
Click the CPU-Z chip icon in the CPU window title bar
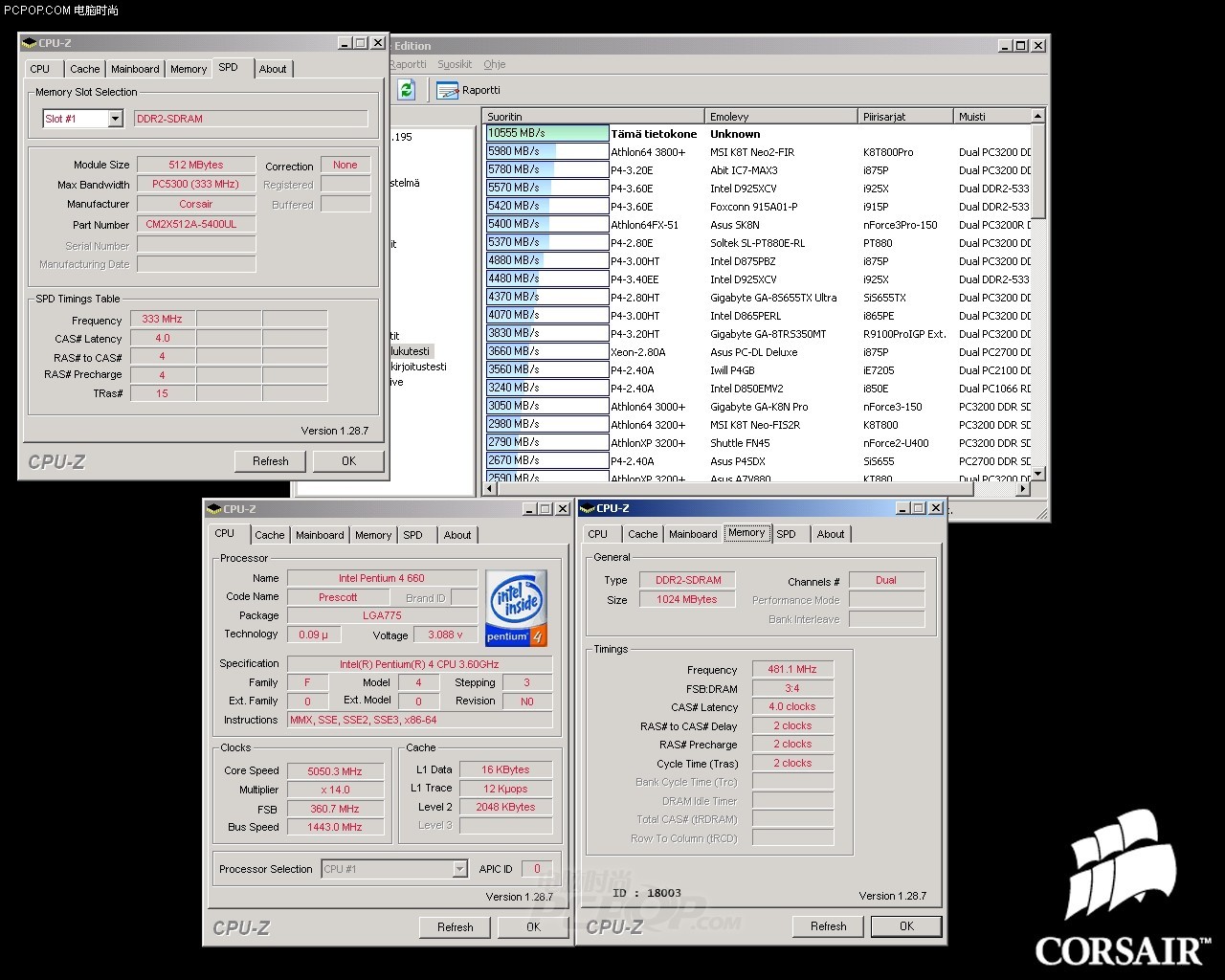click(x=213, y=509)
